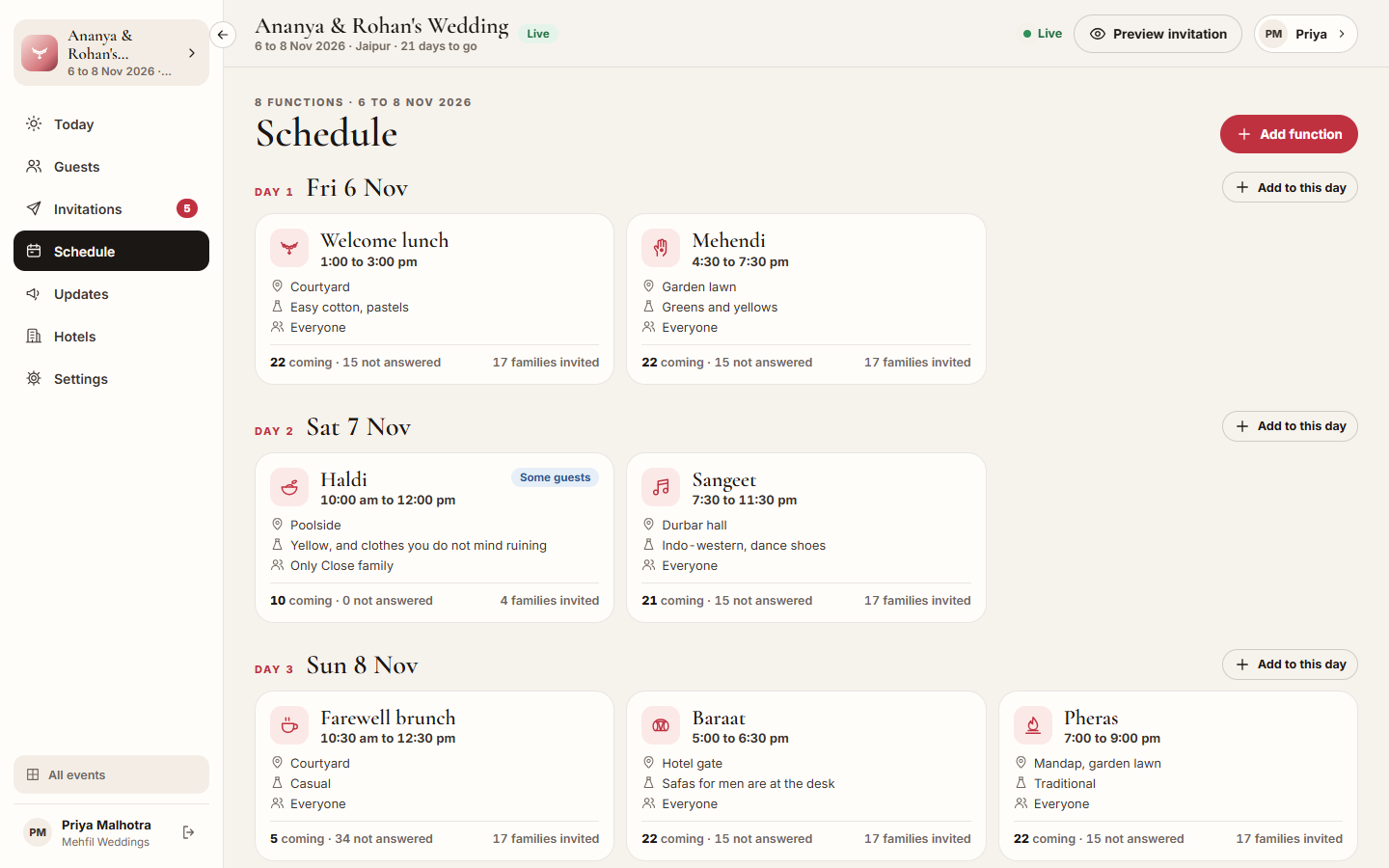Click the building icon for Hotels

coord(34,336)
